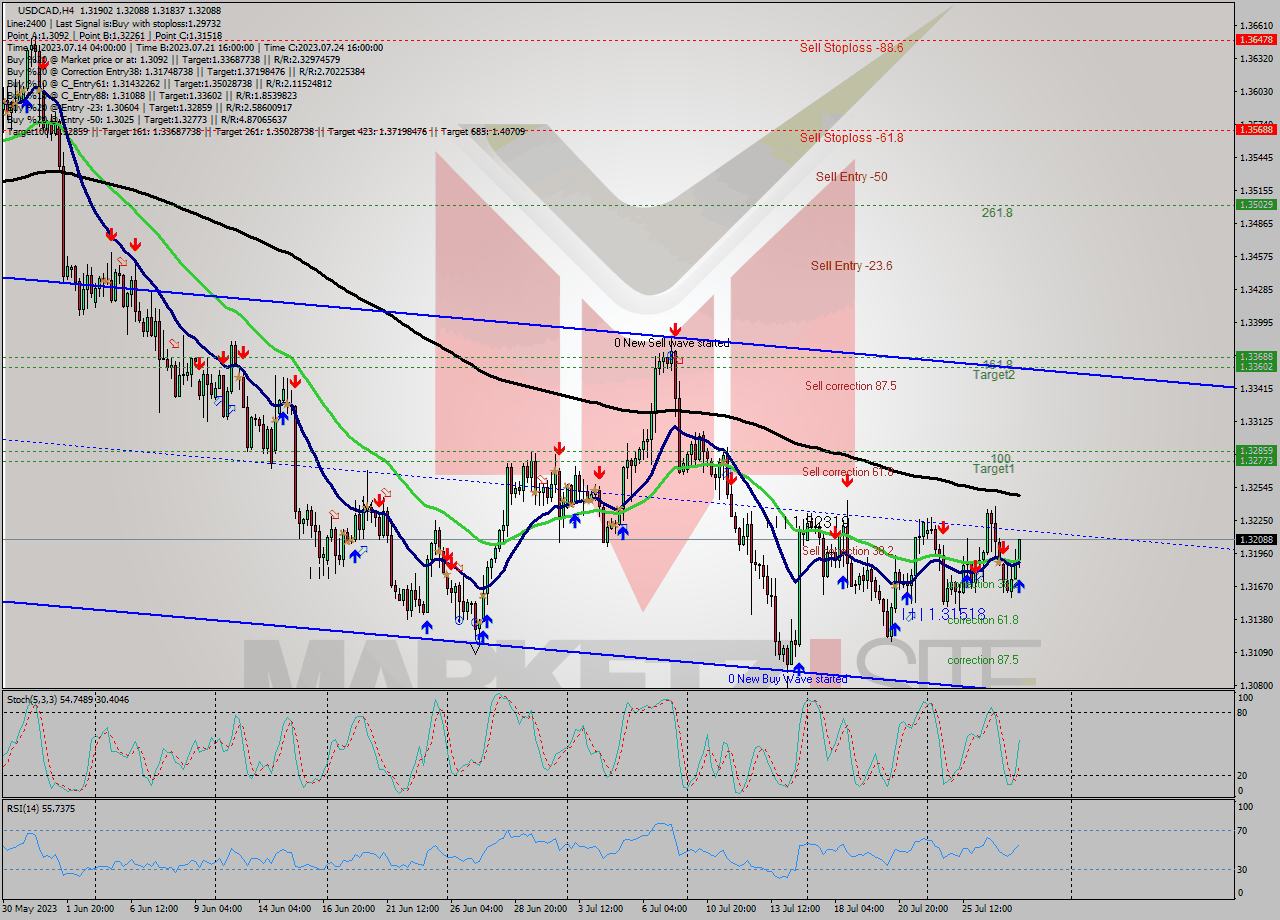Screen dimensions: 1280x920
Task: Click the blue buy arrow at 13 Jul low
Action: (799, 669)
